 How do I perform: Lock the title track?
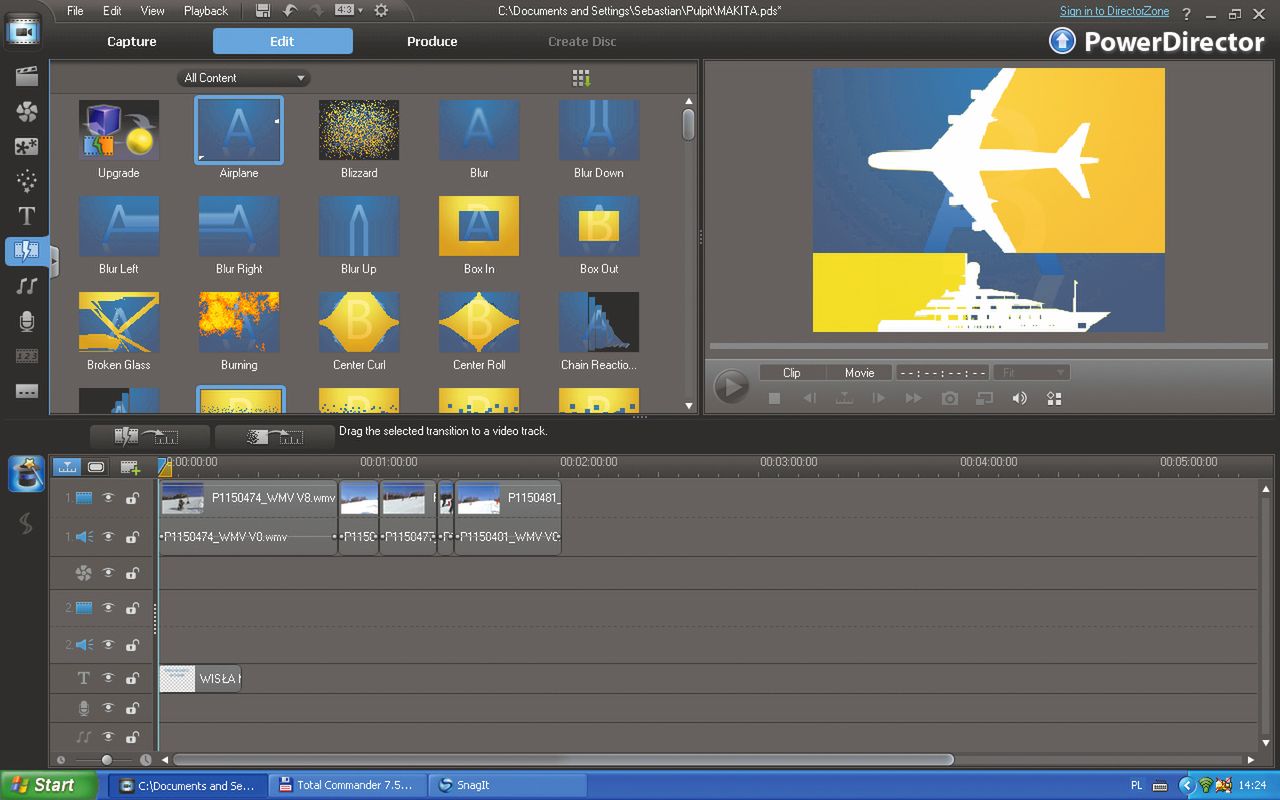coord(131,678)
